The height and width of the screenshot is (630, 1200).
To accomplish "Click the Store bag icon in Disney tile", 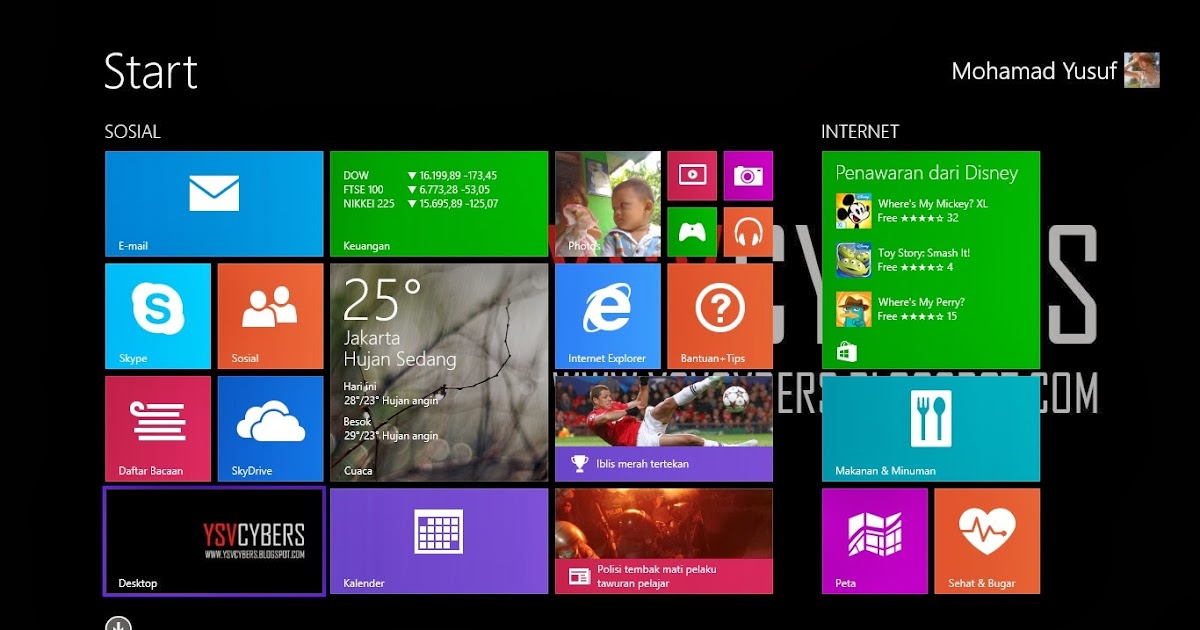I will click(846, 352).
